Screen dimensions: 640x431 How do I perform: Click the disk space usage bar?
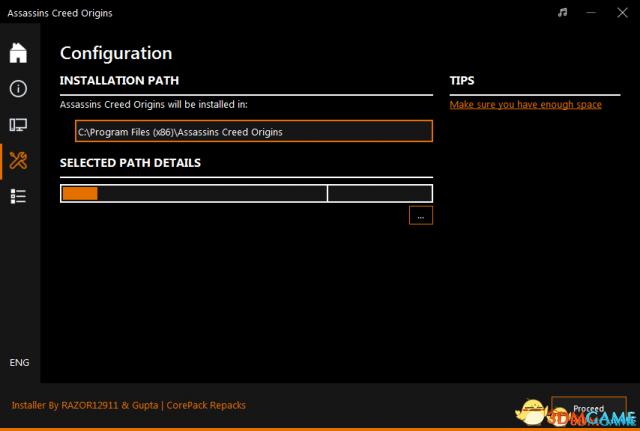point(246,193)
